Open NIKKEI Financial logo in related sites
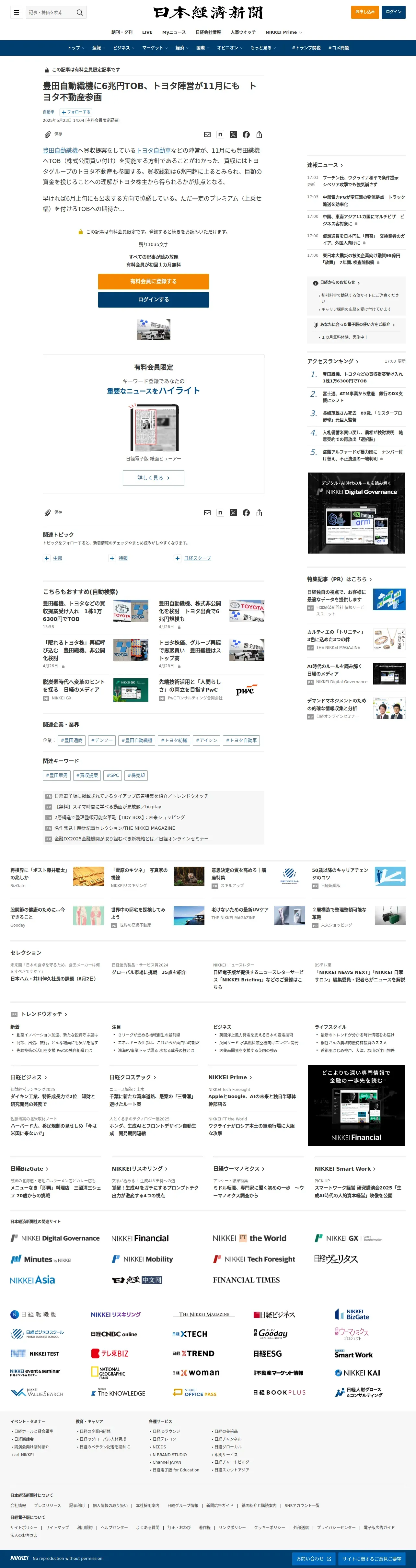The width and height of the screenshot is (416, 1568). point(140,1238)
